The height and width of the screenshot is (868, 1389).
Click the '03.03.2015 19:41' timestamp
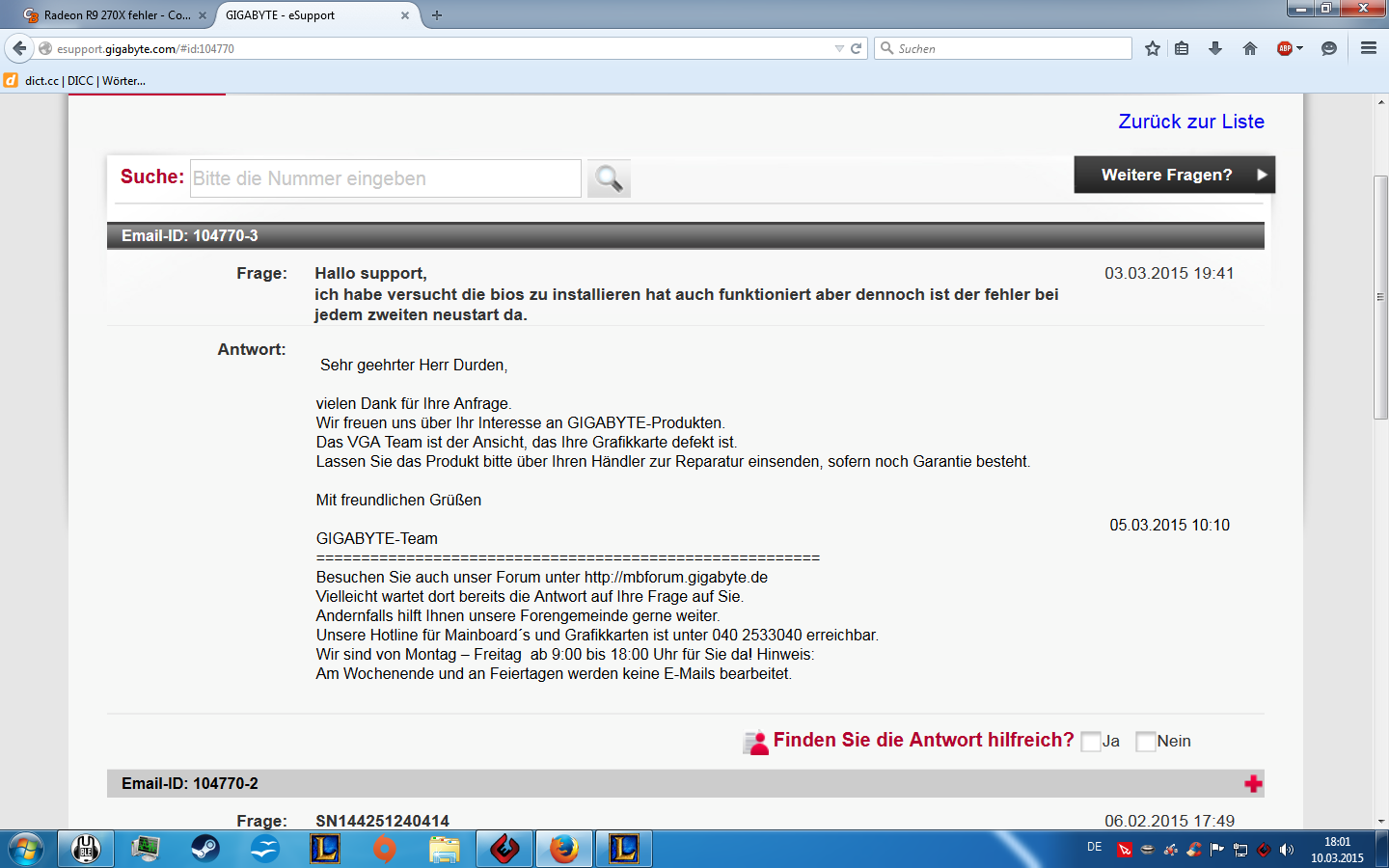coord(1169,274)
